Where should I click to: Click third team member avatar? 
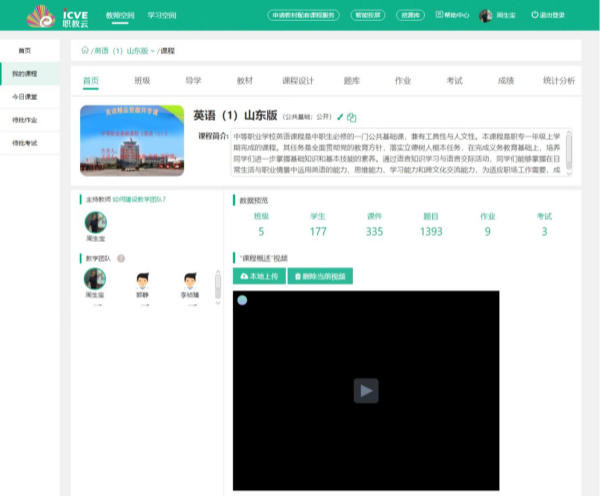(x=190, y=281)
